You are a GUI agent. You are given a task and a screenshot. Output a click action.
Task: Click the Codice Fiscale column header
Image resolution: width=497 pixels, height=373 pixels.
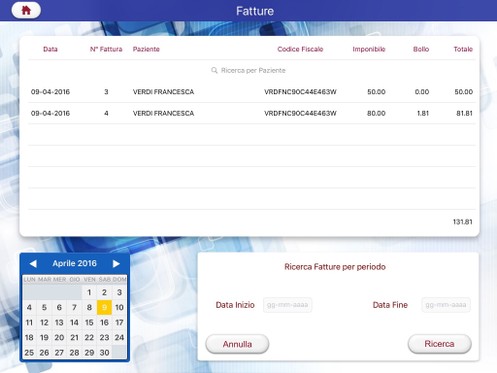pyautogui.click(x=300, y=49)
